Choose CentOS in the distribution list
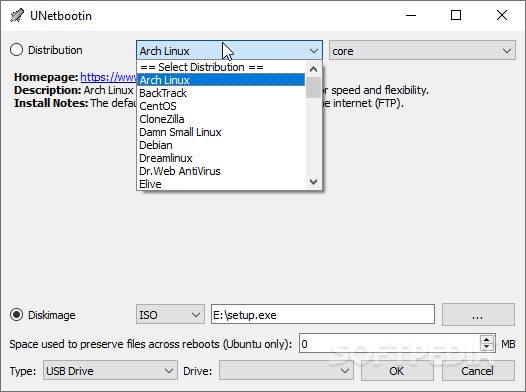Viewport: 526px width, 392px height. [x=221, y=106]
